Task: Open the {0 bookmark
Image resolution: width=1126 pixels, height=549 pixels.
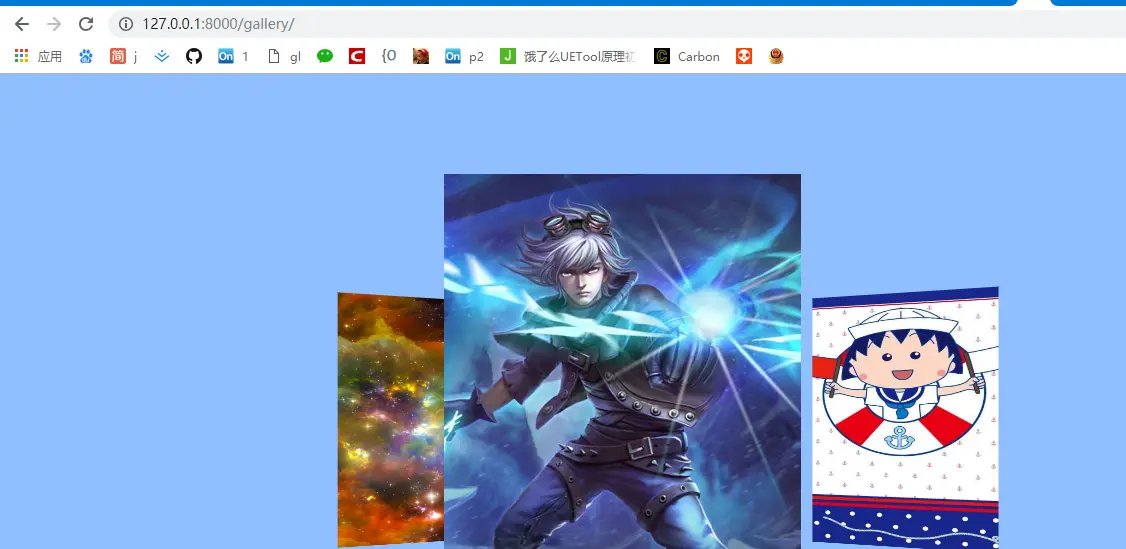Action: tap(388, 56)
